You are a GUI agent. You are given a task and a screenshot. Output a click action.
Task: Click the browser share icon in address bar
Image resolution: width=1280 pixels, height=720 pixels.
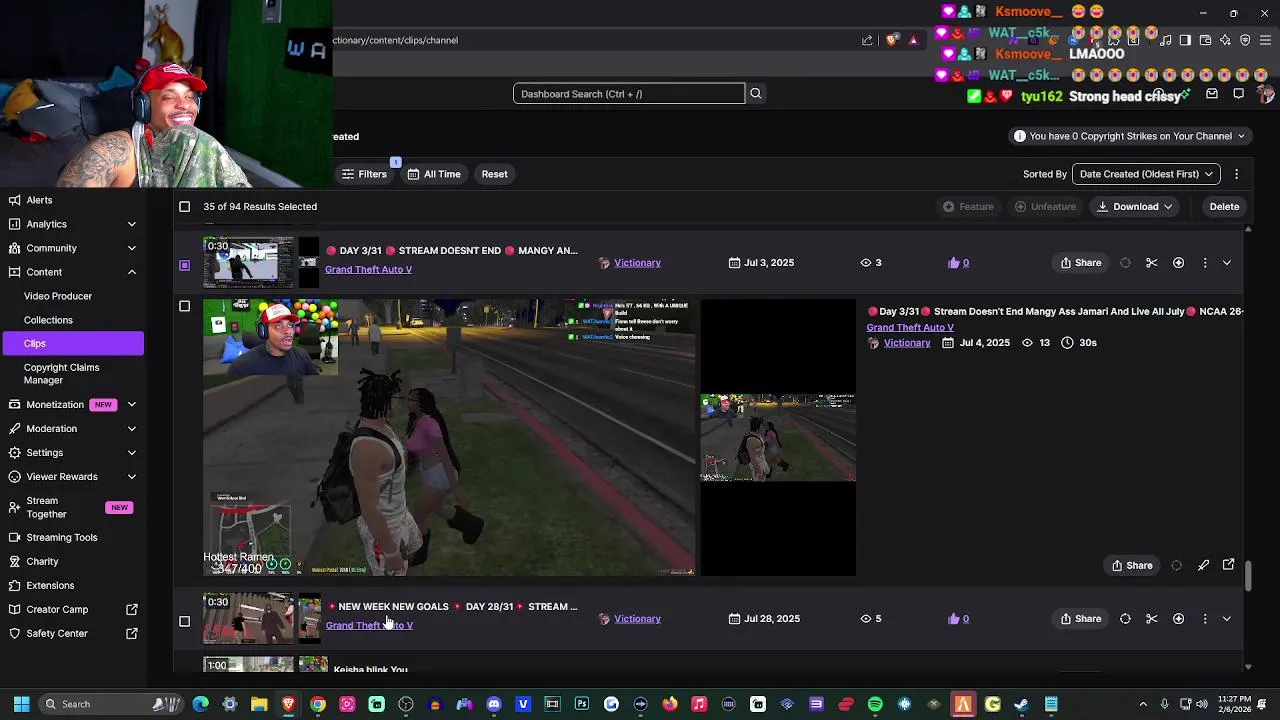tap(867, 40)
